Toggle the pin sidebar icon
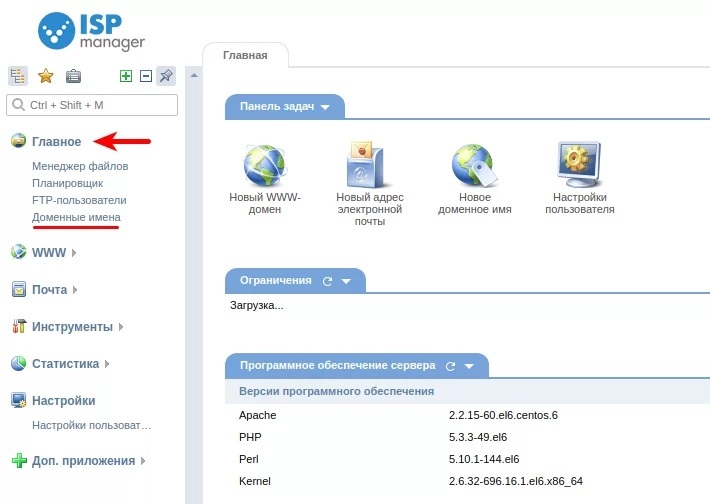This screenshot has width=710, height=504. [x=166, y=76]
